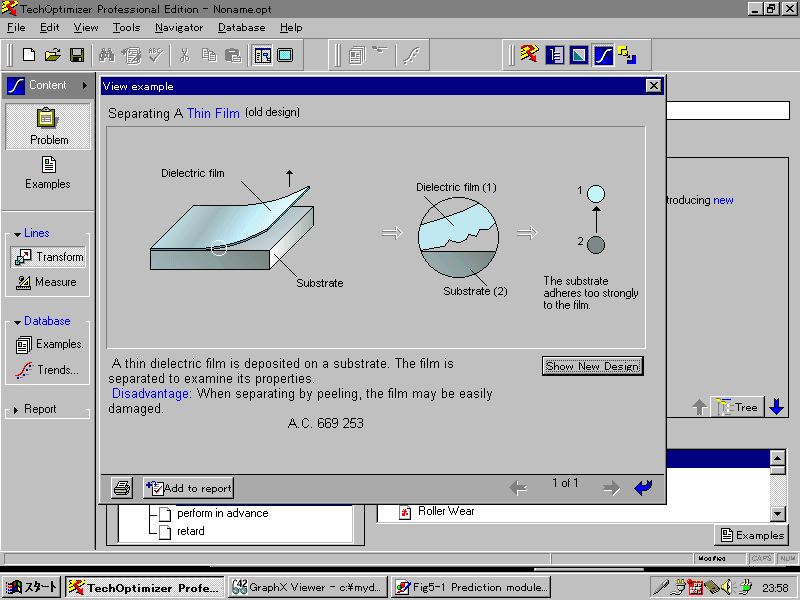Open the Database menu
The image size is (800, 600).
[241, 28]
